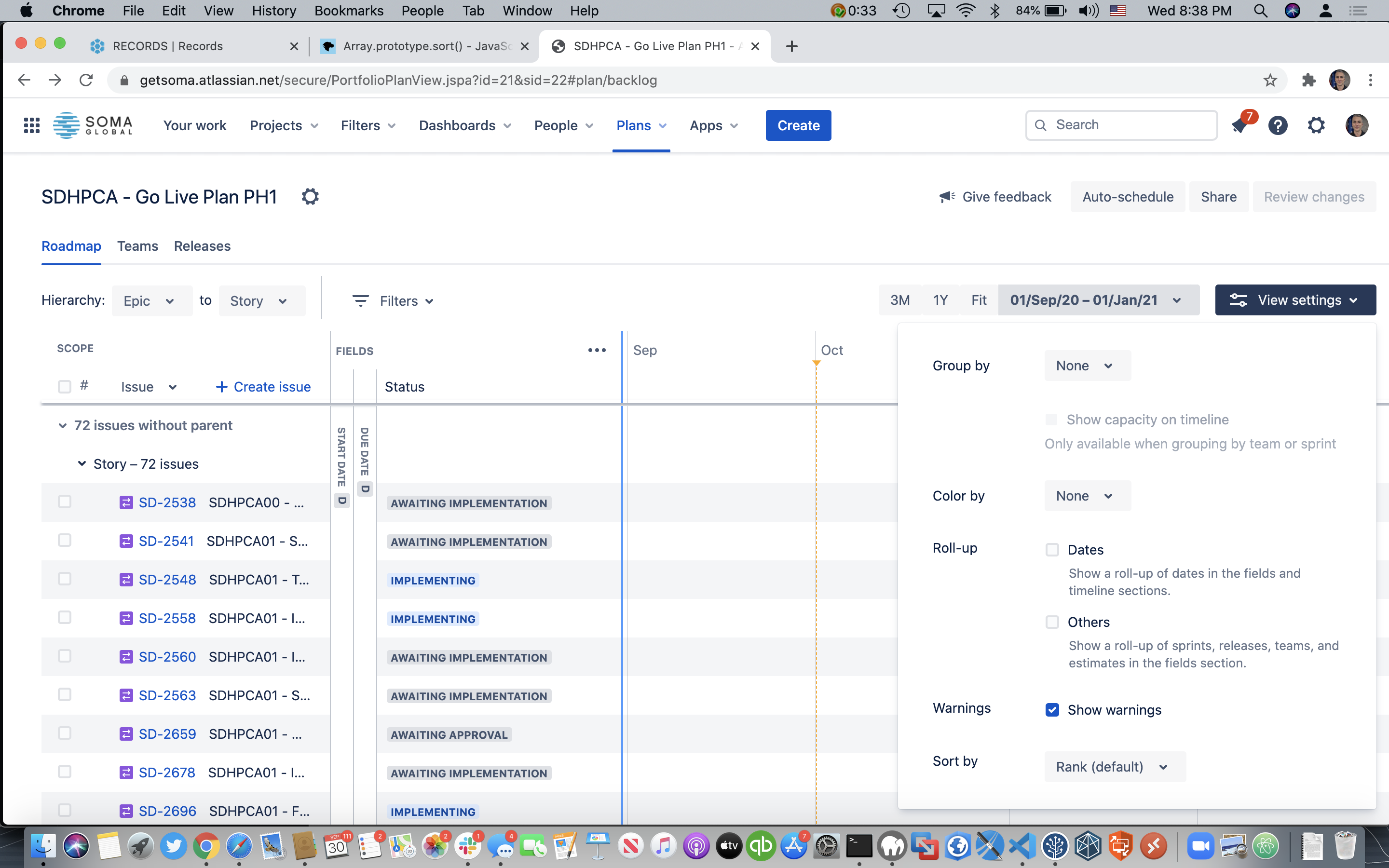Open the Color by None dropdown
Image resolution: width=1389 pixels, height=868 pixels.
tap(1087, 496)
